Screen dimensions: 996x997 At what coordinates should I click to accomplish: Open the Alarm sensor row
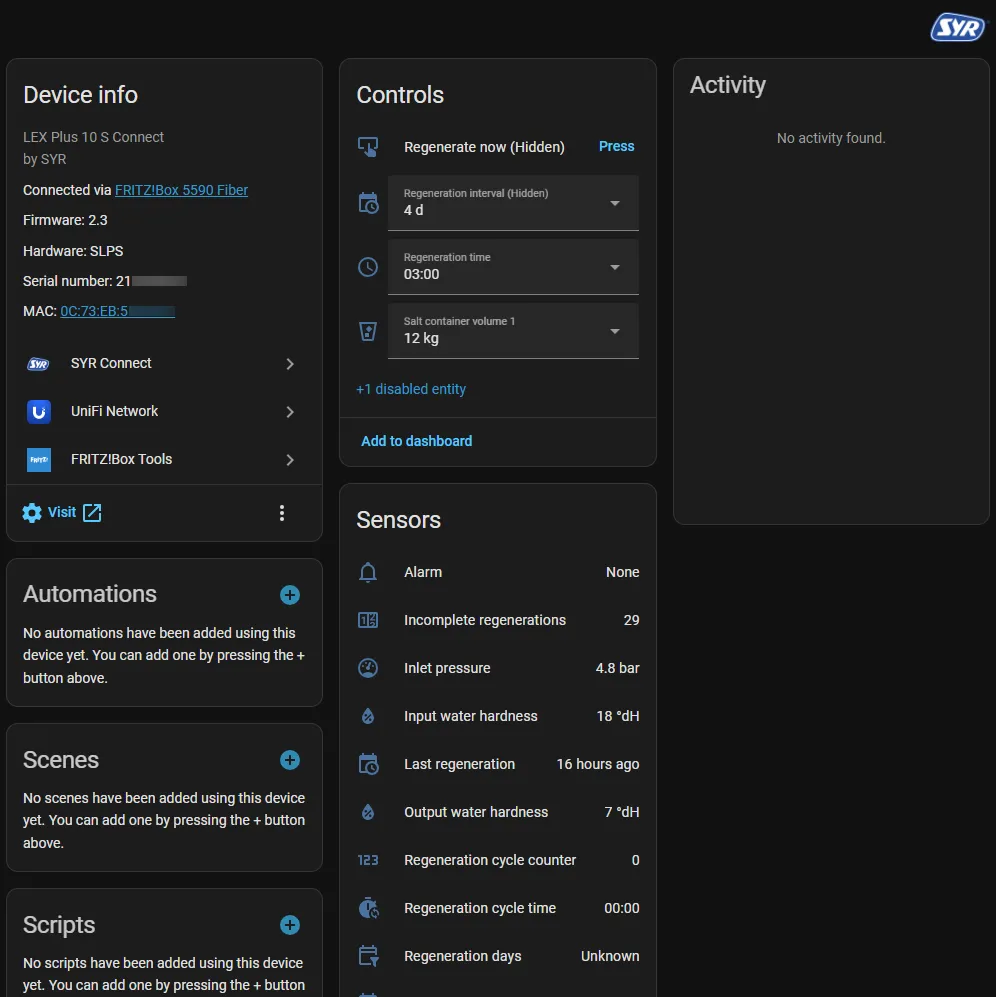498,572
